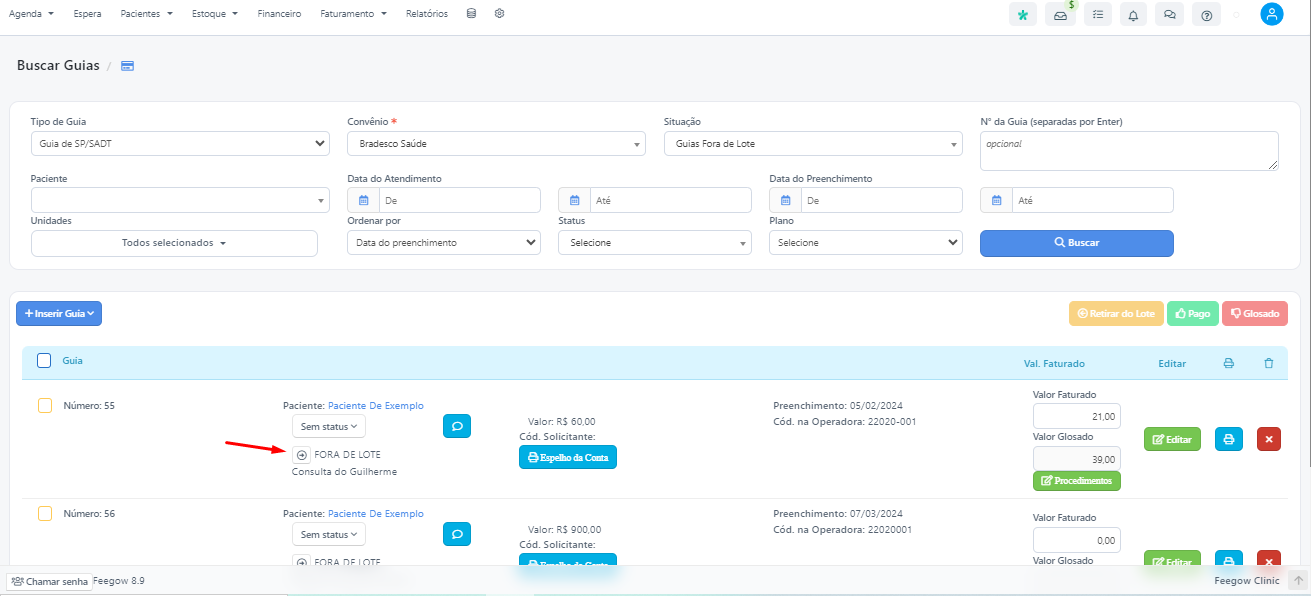Click Retirar do Lote button
1311x596 pixels.
[x=1115, y=313]
